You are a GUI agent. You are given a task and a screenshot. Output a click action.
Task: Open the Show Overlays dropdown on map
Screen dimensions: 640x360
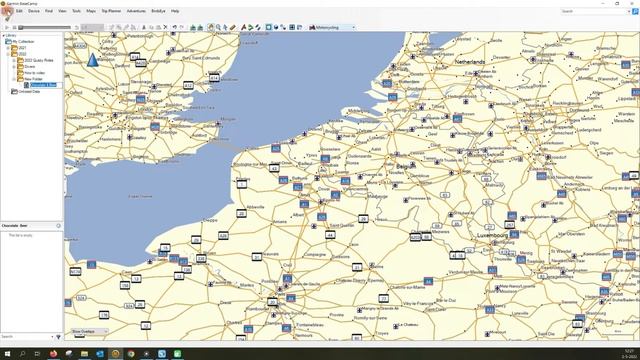point(90,331)
